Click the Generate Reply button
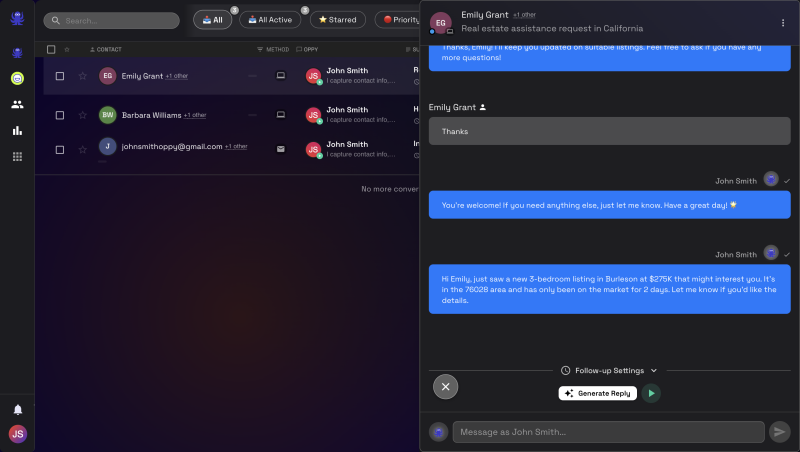Viewport: 800px width, 452px height. point(597,393)
